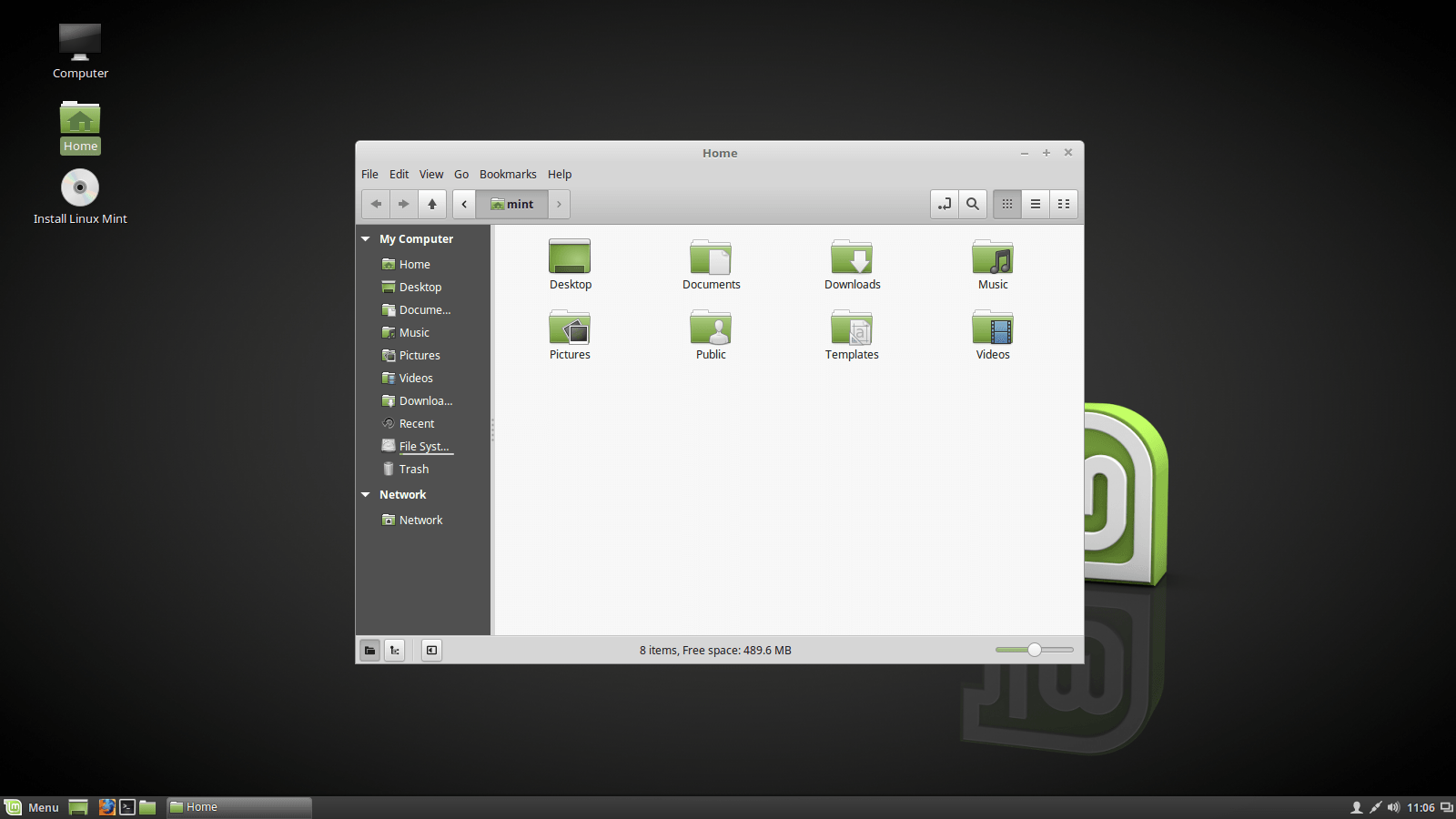Open the Mint Menu button
This screenshot has height=819, width=1456.
pos(33,807)
